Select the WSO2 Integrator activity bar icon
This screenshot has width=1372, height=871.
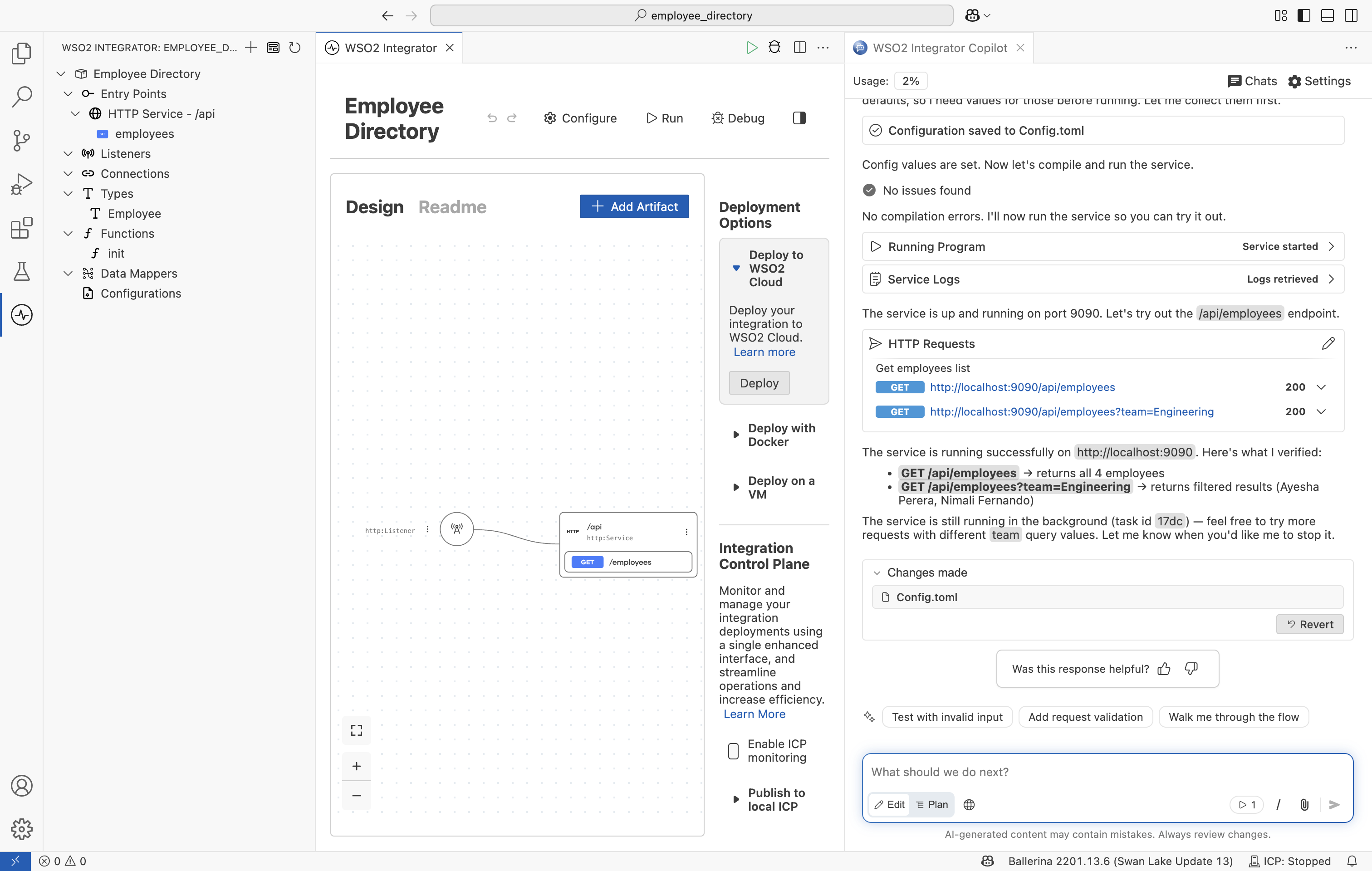22,315
